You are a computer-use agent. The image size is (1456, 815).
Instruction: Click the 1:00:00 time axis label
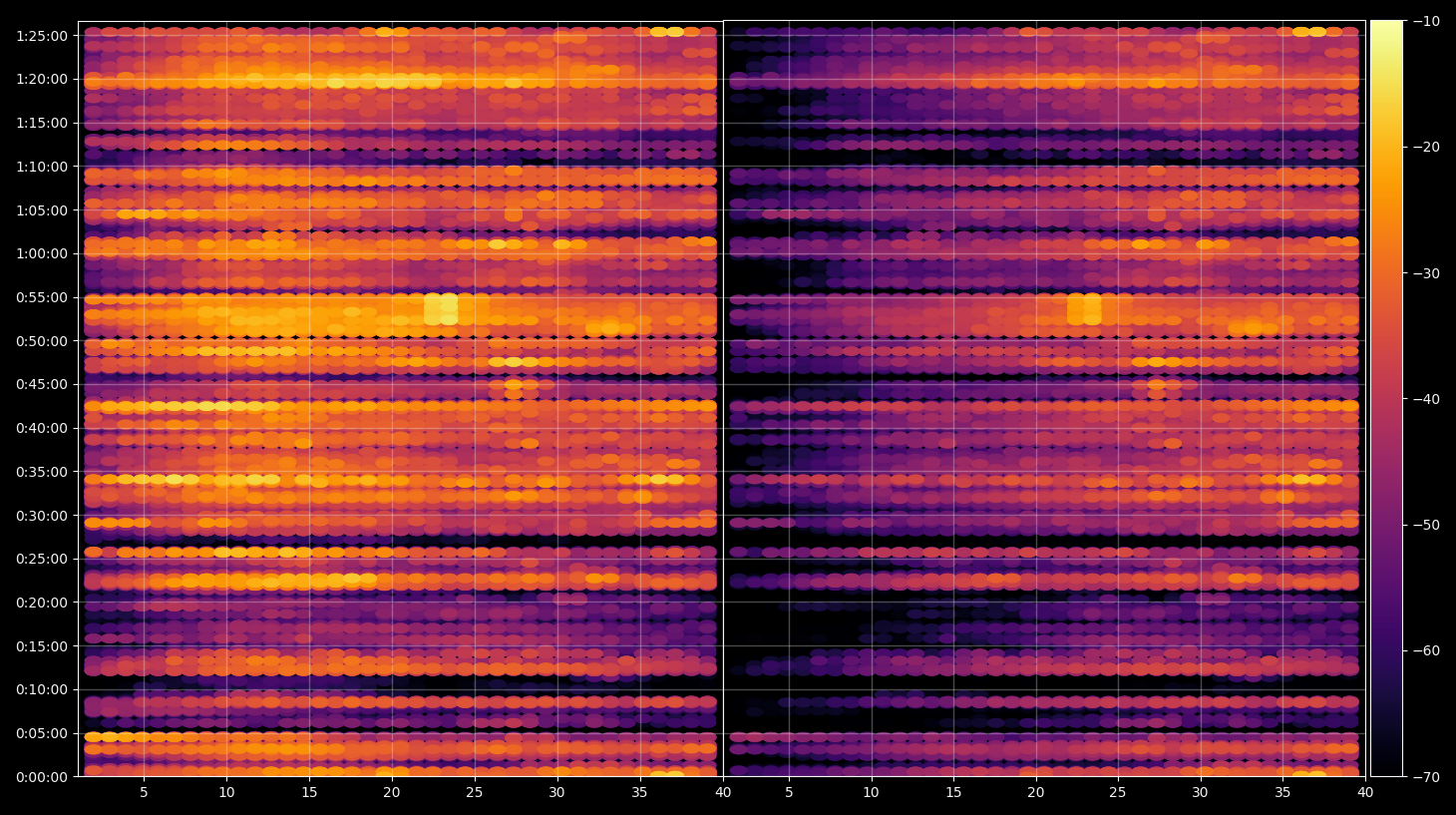42,253
